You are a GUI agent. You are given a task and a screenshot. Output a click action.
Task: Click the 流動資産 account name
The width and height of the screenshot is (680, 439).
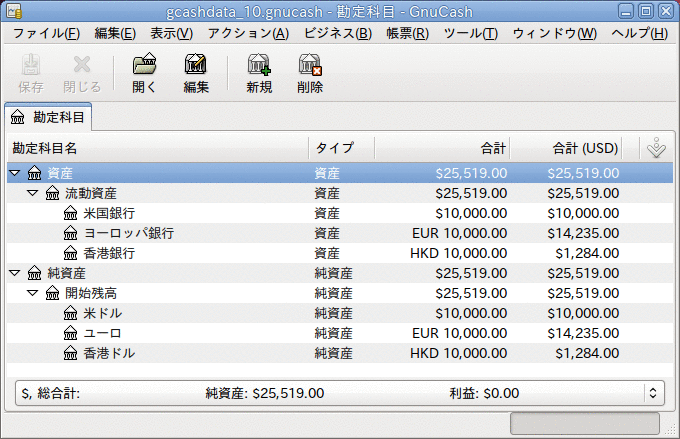91,193
